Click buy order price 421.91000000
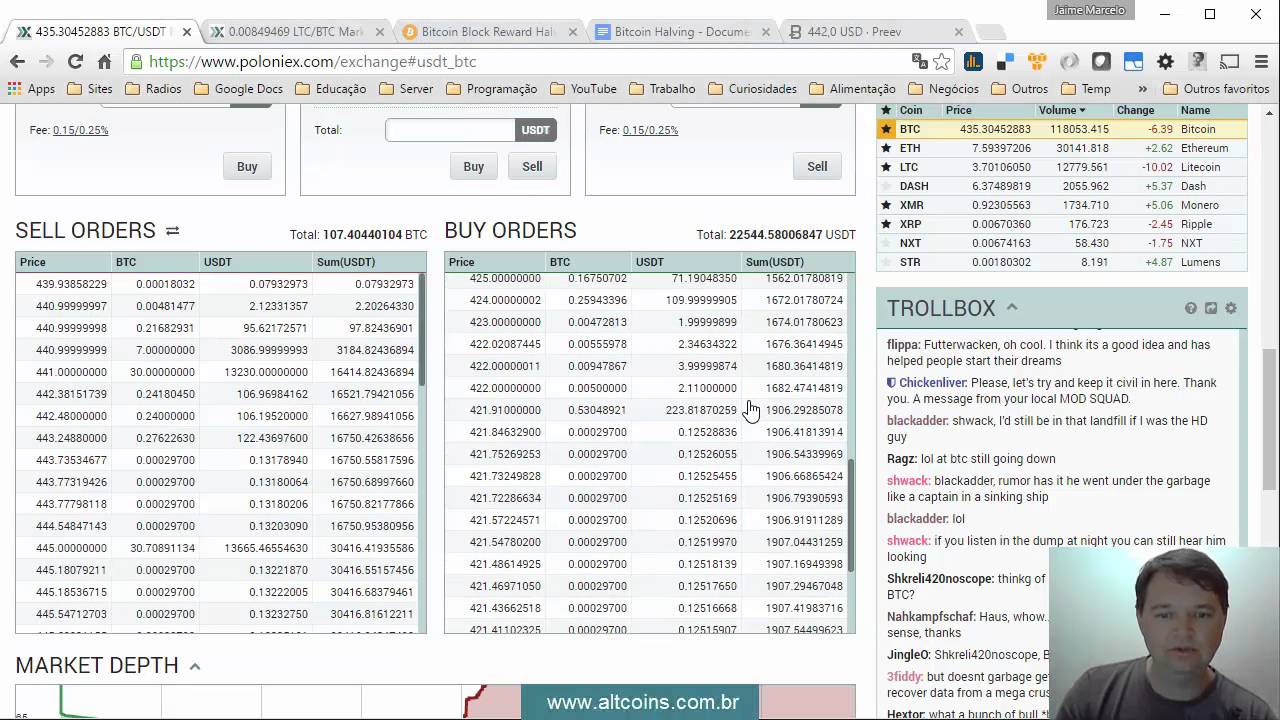 click(505, 410)
